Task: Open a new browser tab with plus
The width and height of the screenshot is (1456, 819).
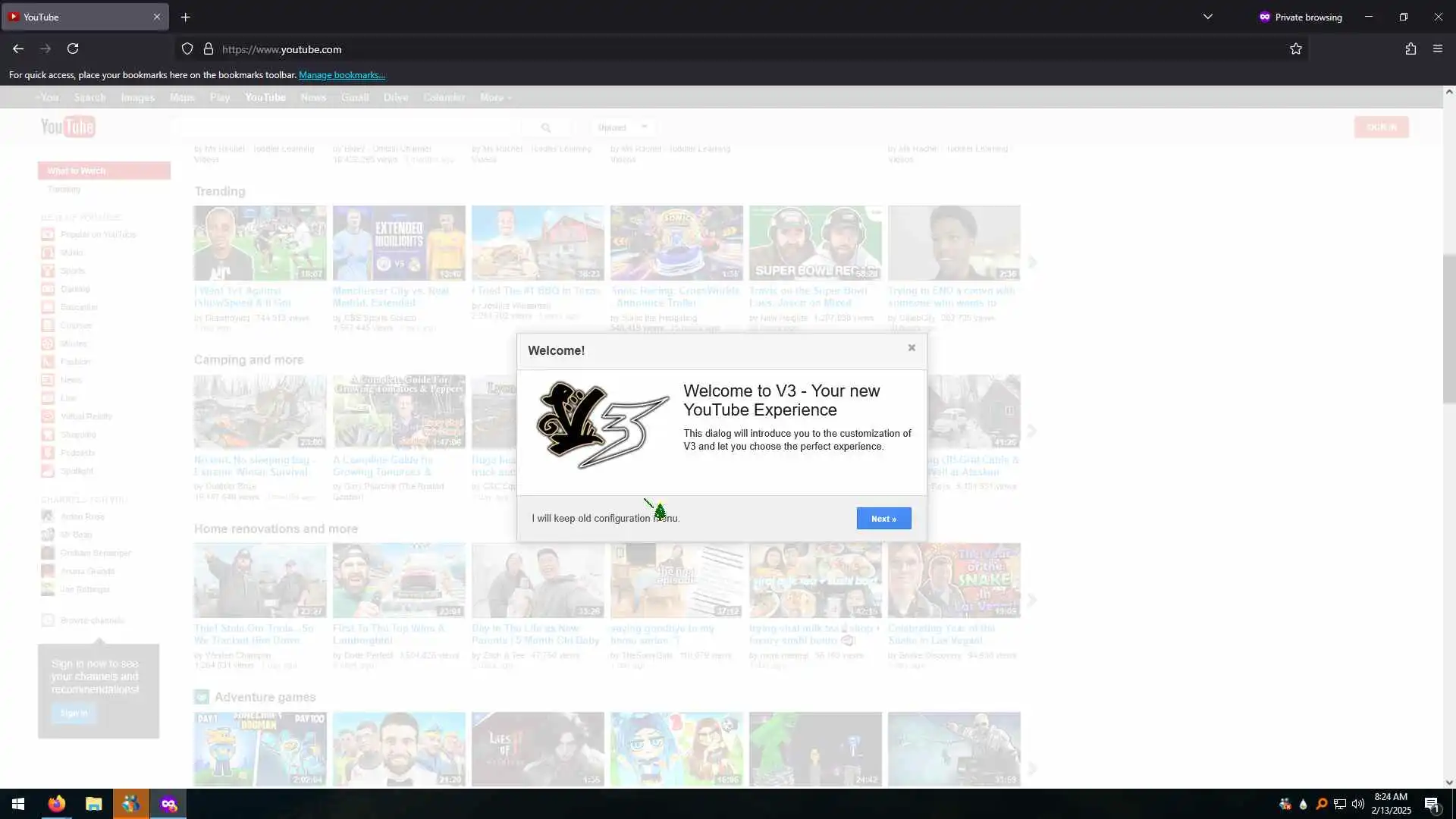Action: point(185,17)
